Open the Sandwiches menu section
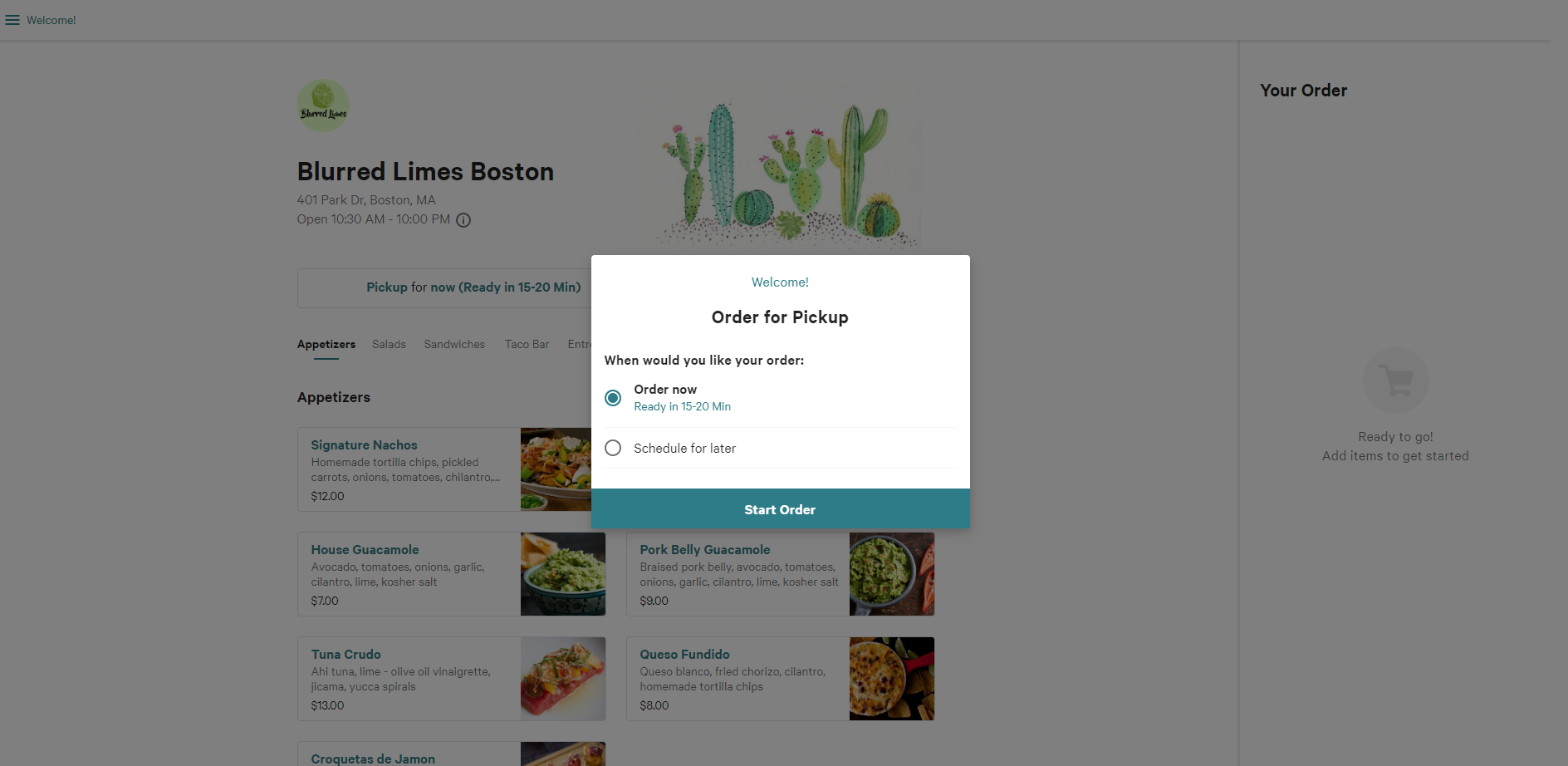This screenshot has width=1568, height=766. click(x=454, y=344)
